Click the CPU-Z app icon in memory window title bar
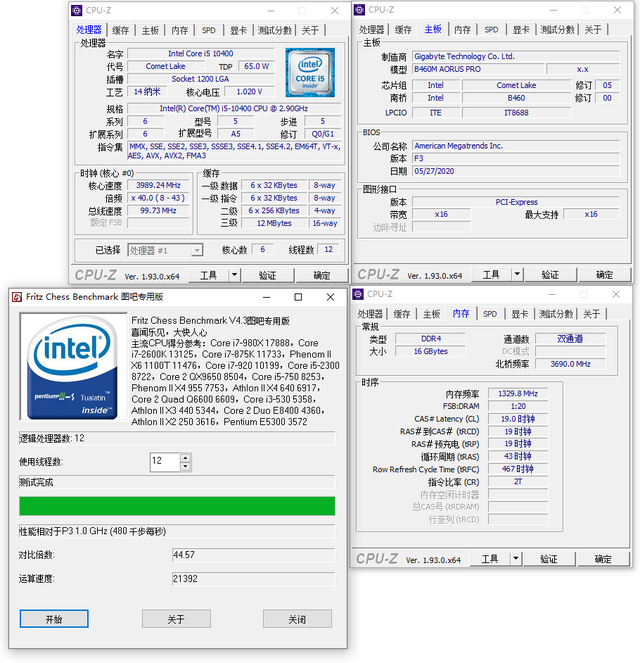Image resolution: width=640 pixels, height=663 pixels. point(358,294)
